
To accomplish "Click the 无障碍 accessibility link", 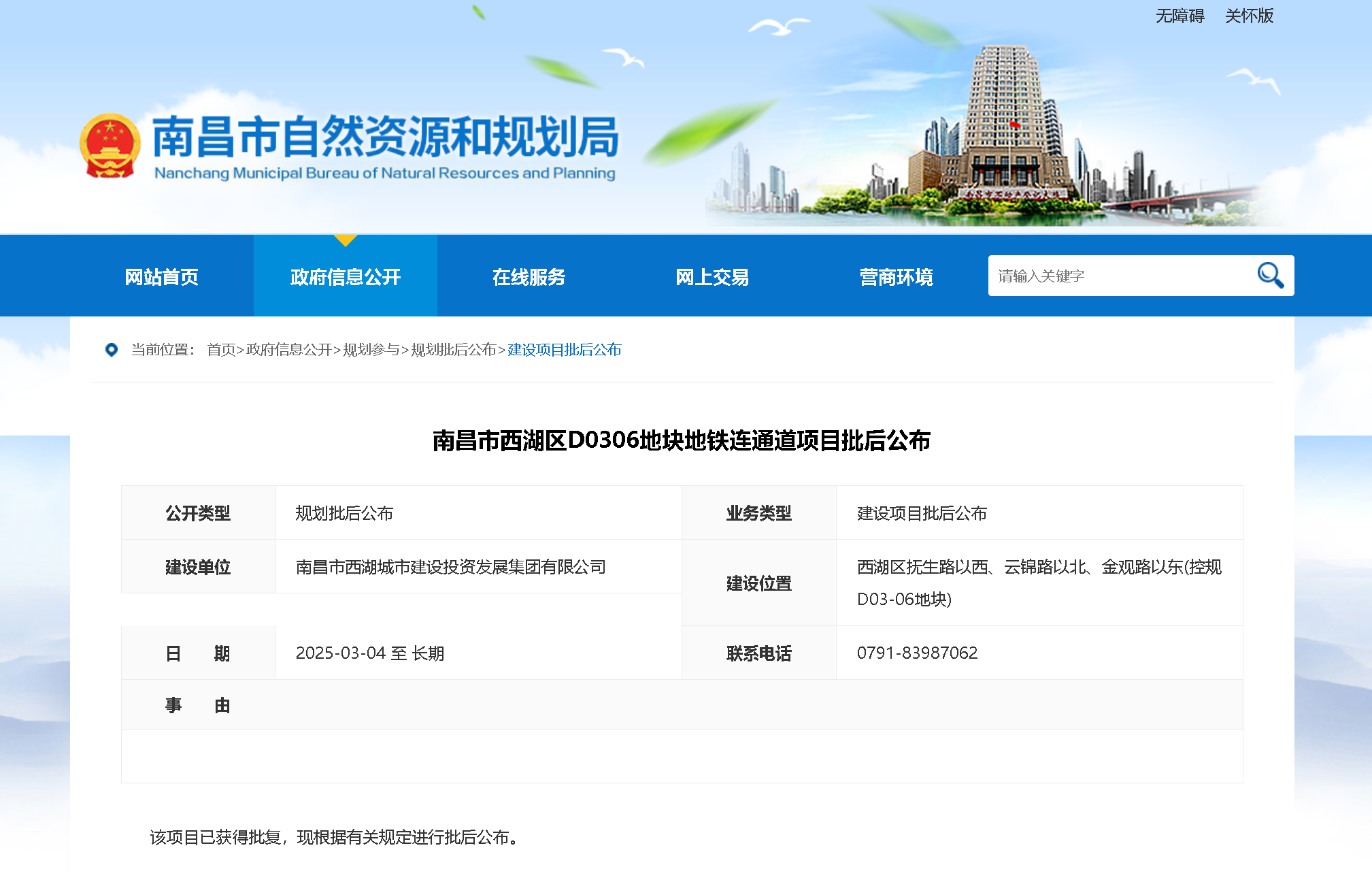I will coord(1179,16).
